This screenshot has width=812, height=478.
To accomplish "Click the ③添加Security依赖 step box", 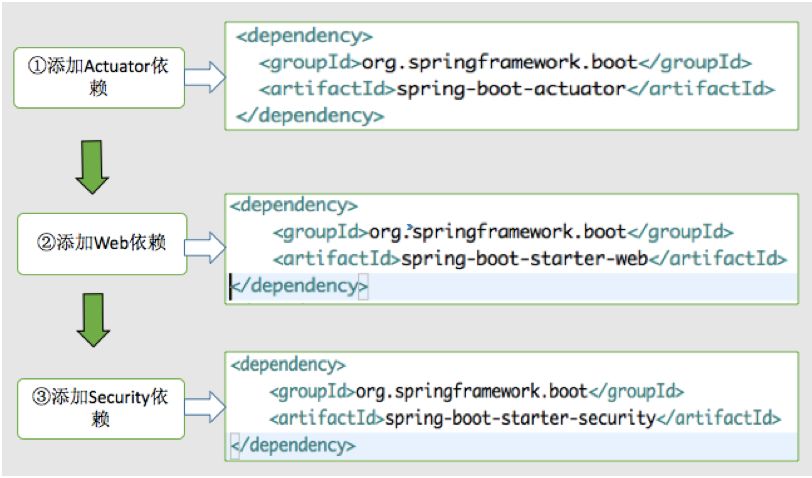I will click(x=101, y=409).
